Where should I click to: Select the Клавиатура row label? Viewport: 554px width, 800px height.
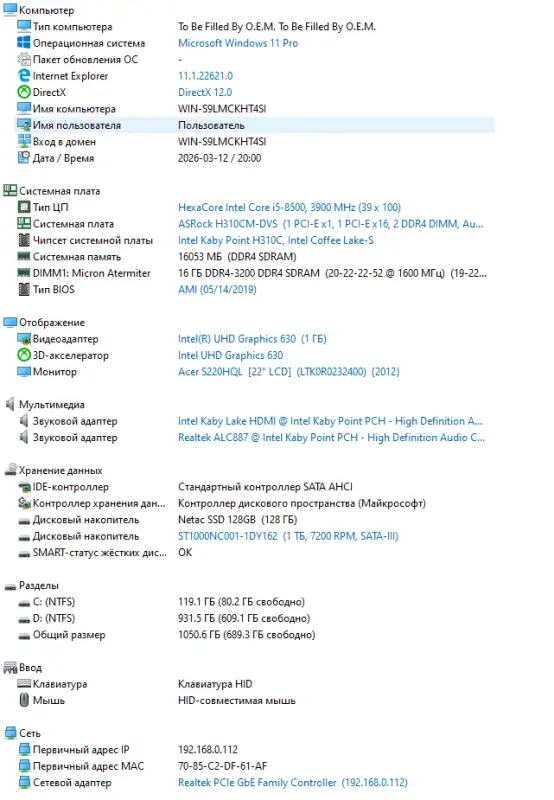pos(60,684)
